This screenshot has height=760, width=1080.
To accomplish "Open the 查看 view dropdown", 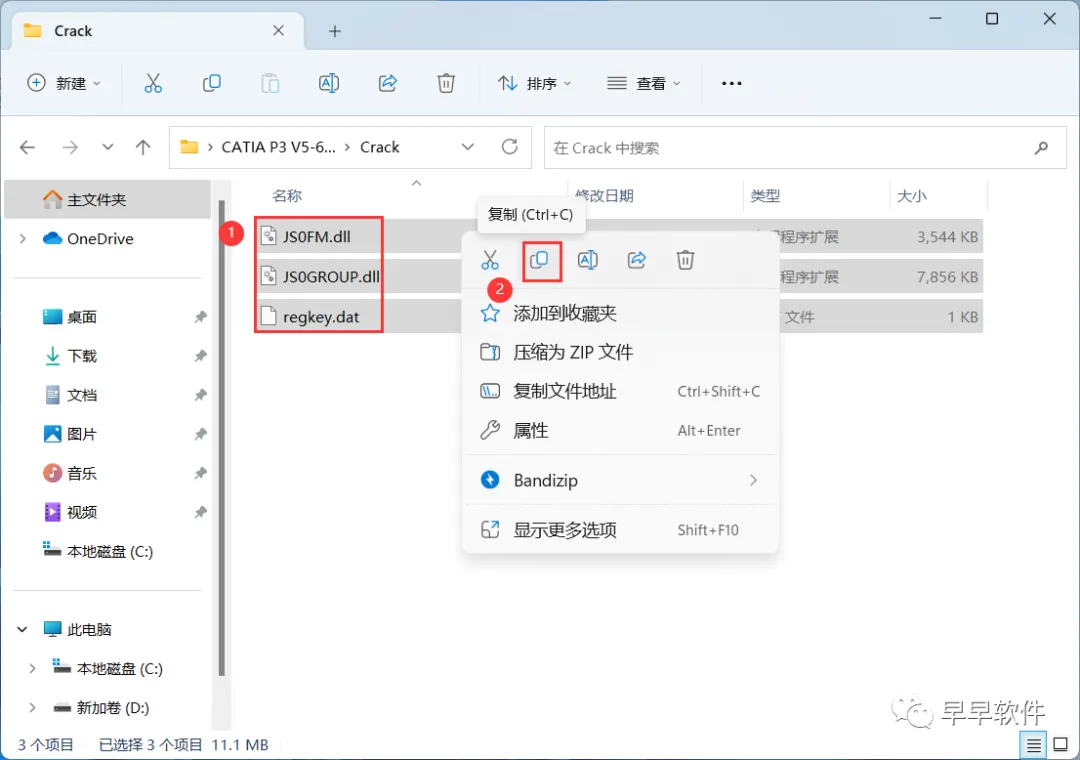I will [x=644, y=83].
